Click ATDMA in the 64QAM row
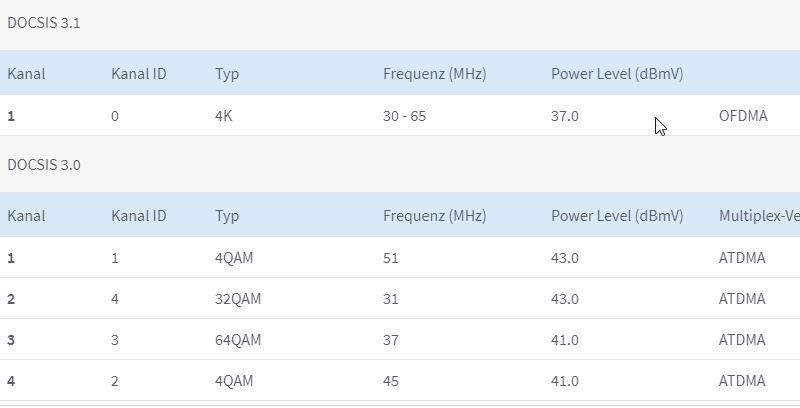This screenshot has width=800, height=408. click(742, 340)
